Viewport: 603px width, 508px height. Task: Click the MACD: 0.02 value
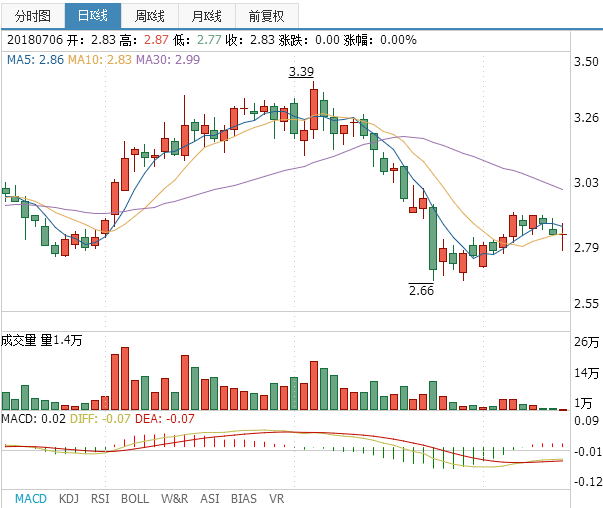[x=33, y=418]
